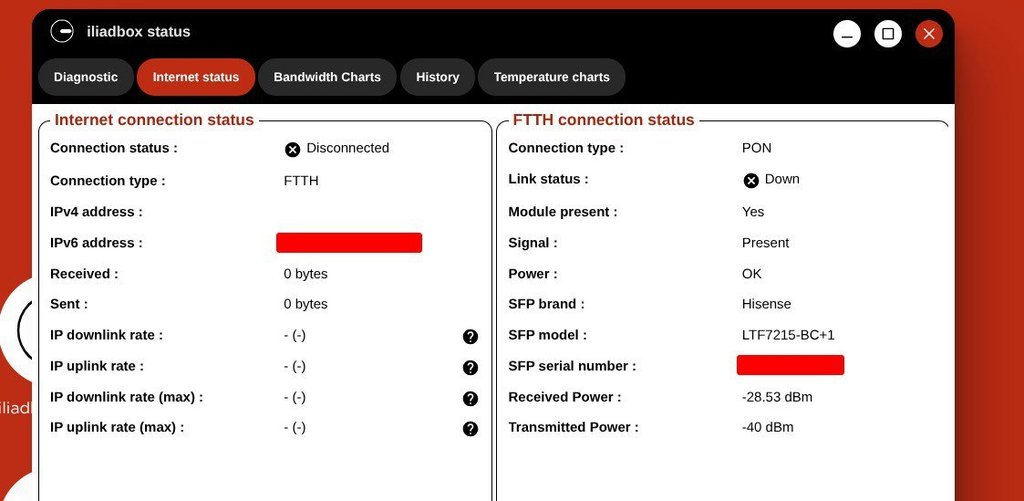Select the Internet status tab
This screenshot has height=501, width=1024.
196,77
